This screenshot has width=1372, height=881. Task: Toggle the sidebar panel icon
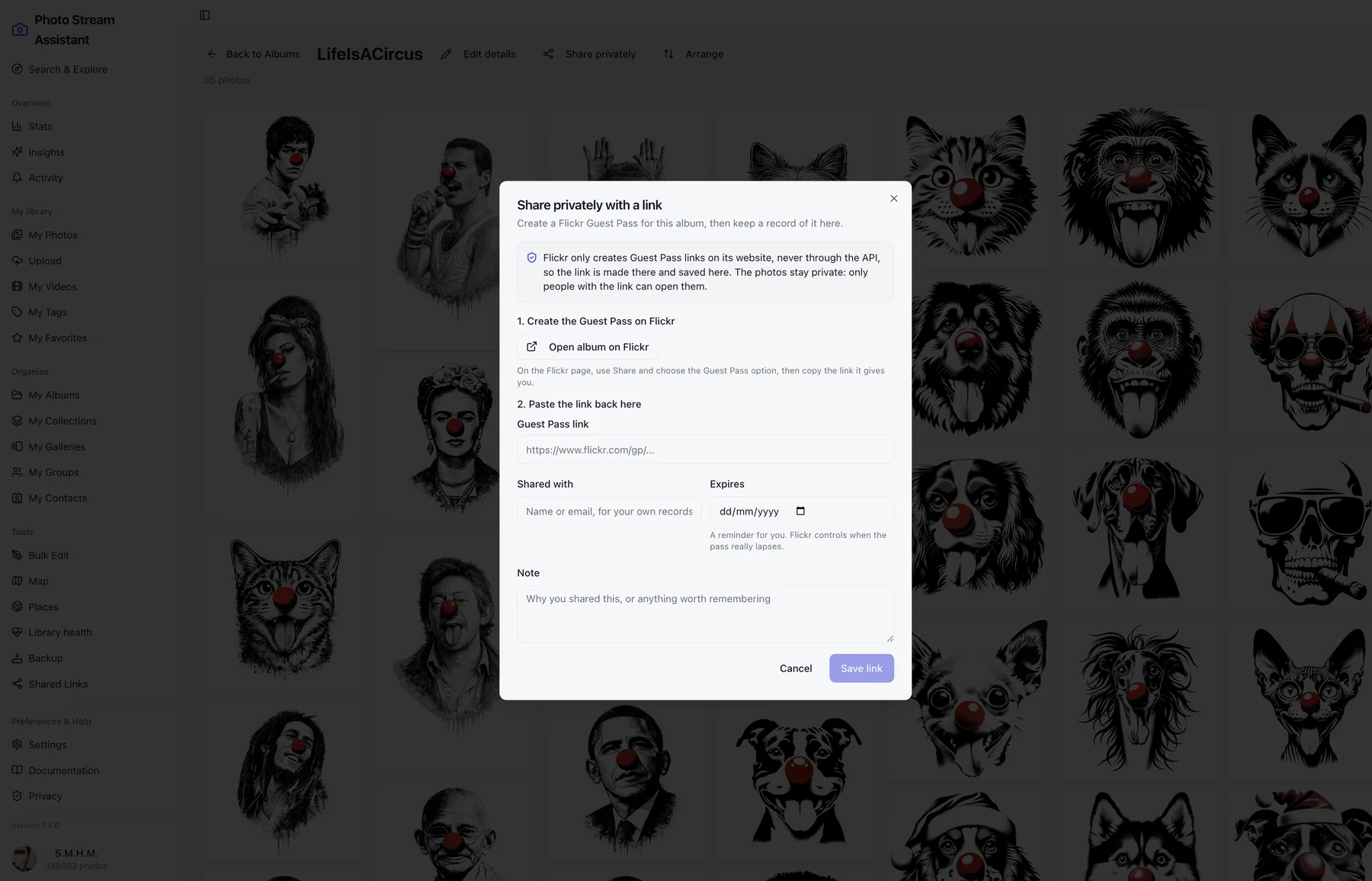pos(205,15)
